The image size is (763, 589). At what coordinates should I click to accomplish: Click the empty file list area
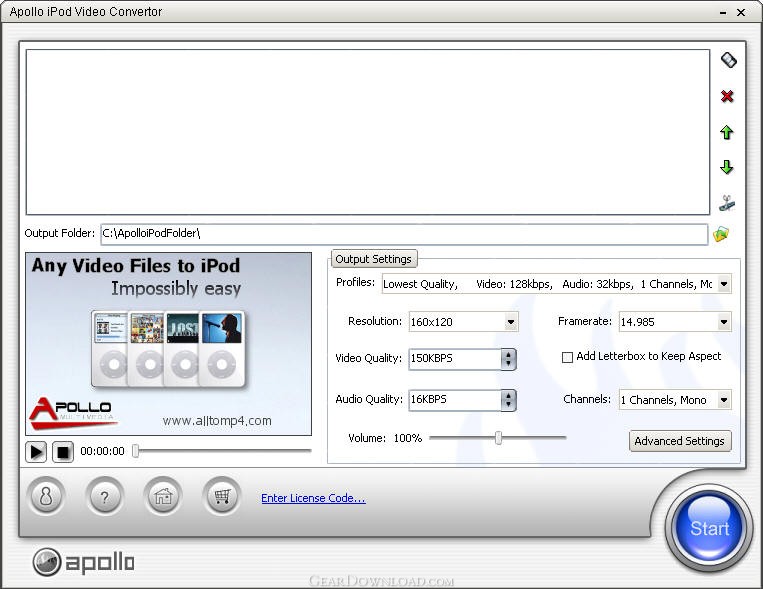pos(368,132)
